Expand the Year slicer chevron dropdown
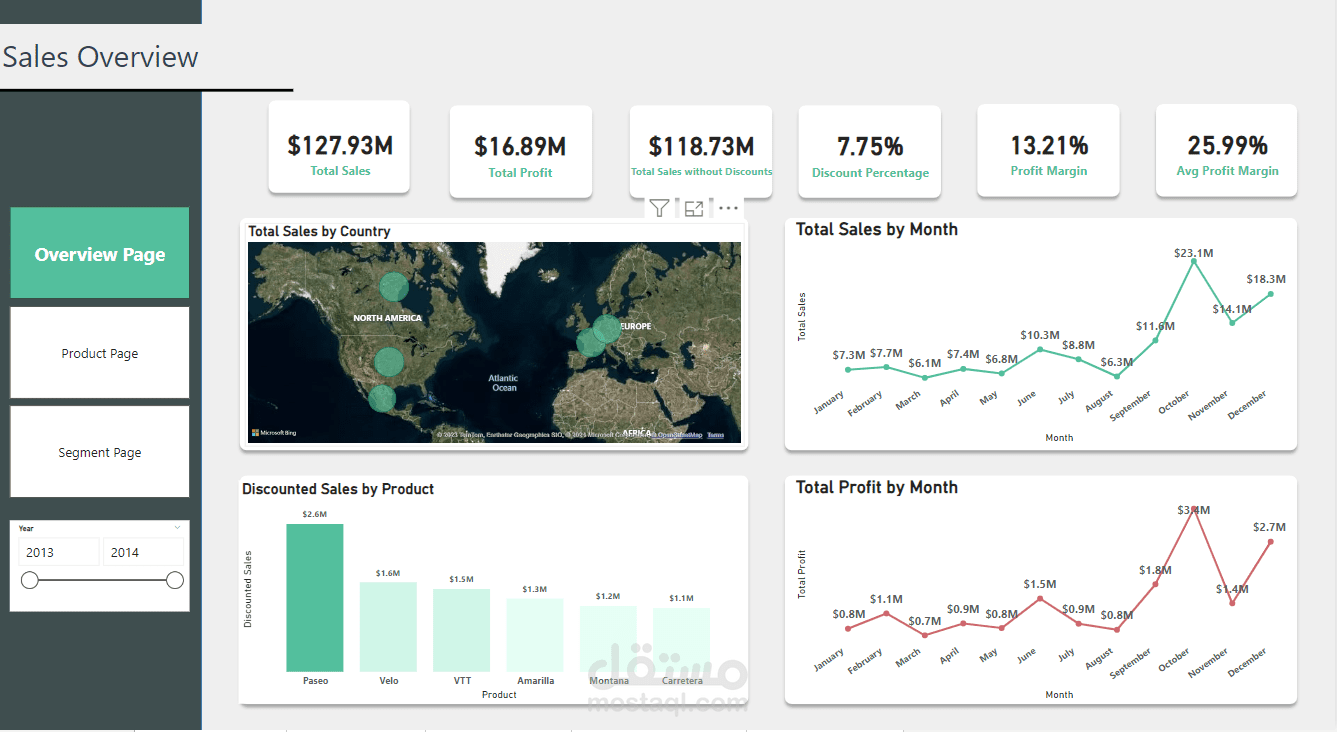This screenshot has height=732, width=1337. (177, 527)
